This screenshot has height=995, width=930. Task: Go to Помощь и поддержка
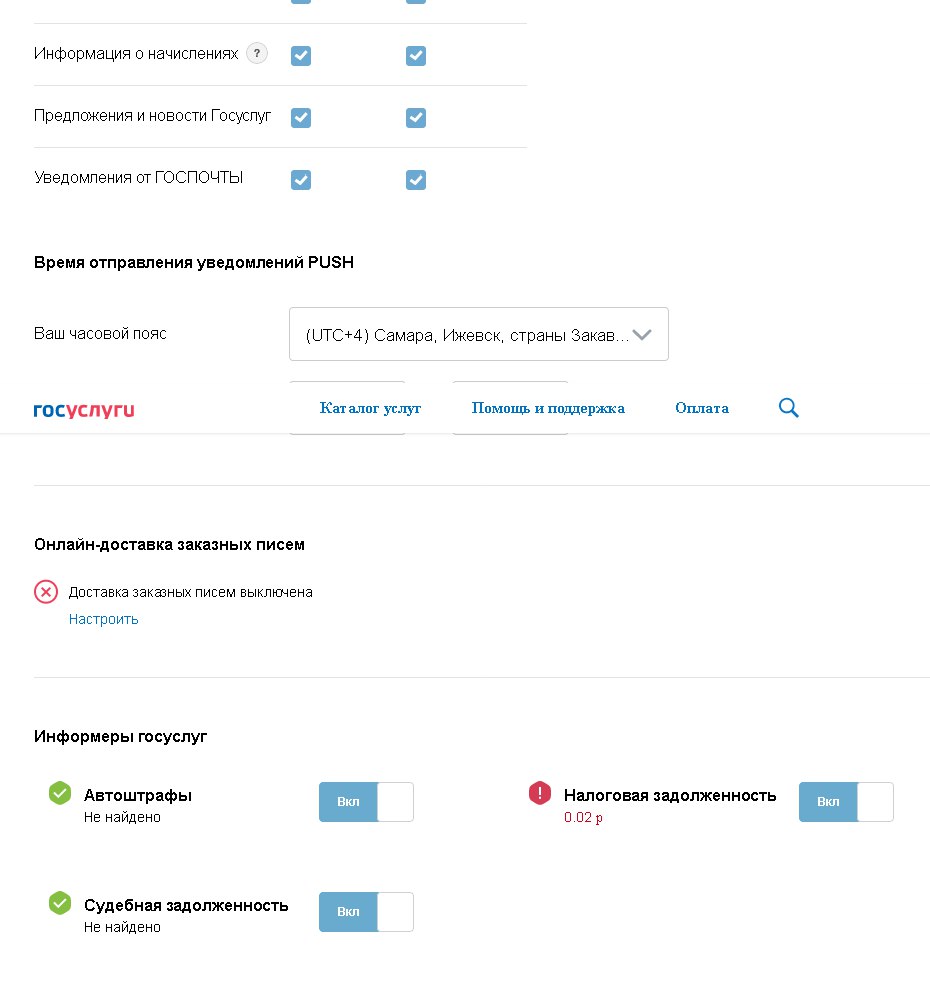coord(548,408)
